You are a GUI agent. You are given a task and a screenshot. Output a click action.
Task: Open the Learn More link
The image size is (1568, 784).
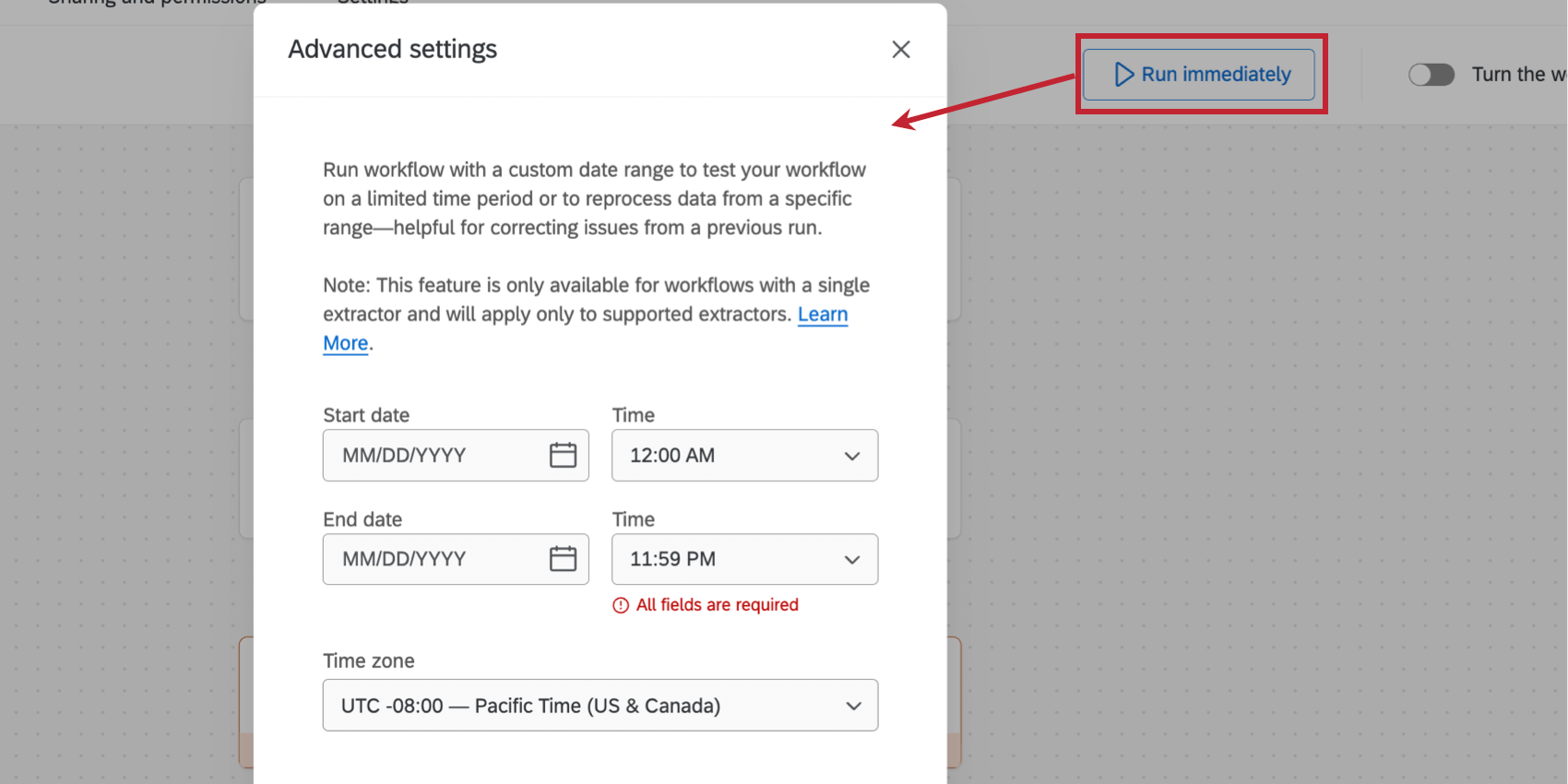(822, 315)
